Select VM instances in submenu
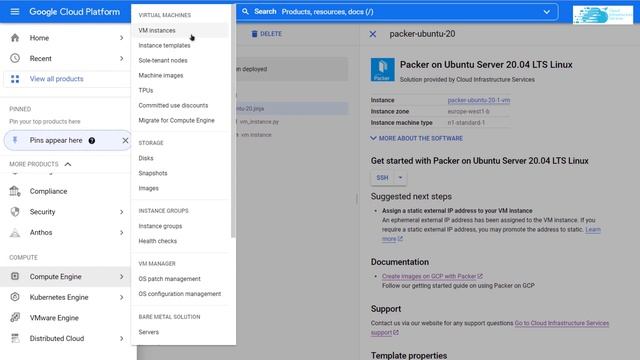Viewport: 640px width, 360px height. point(180,31)
